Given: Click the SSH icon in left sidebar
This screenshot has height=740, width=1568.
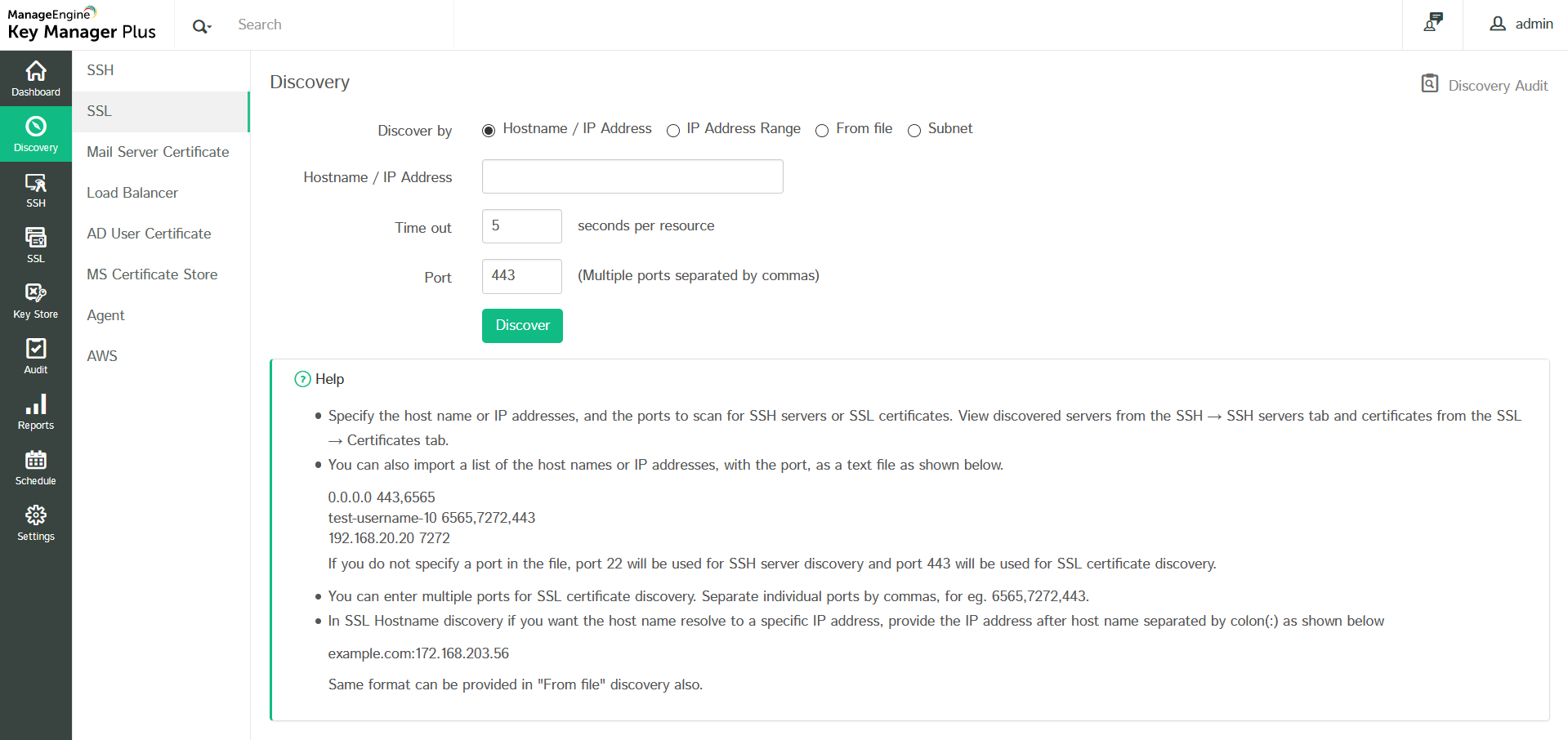Looking at the screenshot, I should 36,189.
